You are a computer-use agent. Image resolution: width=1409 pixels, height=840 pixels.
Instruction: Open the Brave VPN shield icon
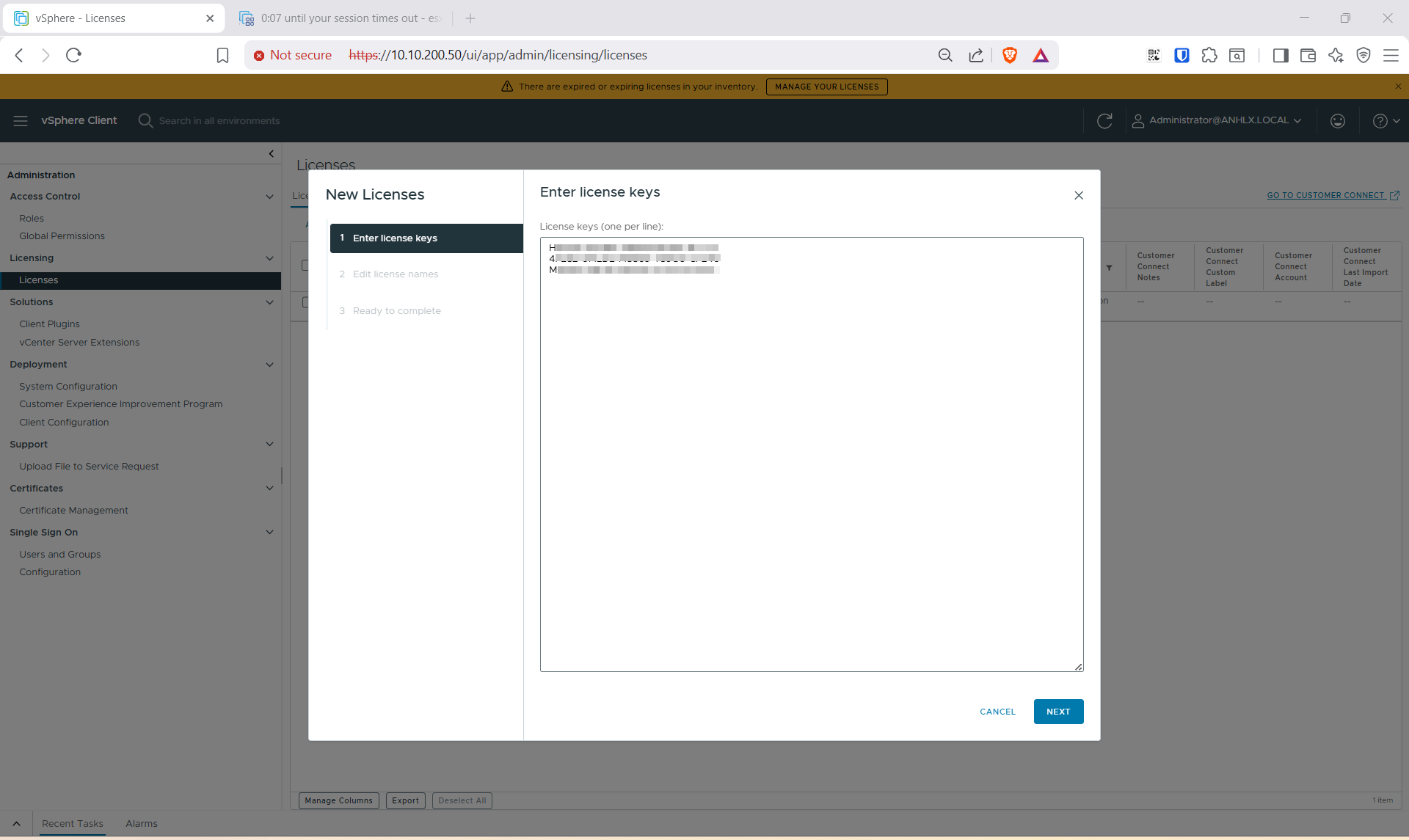pyautogui.click(x=1364, y=55)
